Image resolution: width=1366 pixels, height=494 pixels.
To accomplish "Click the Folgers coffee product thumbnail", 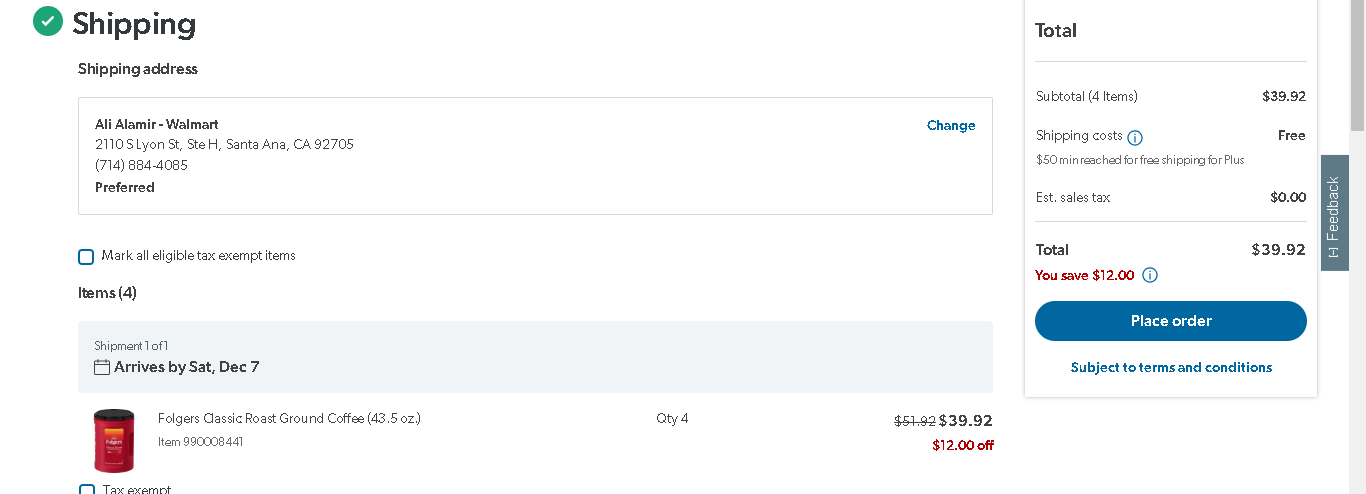I will point(113,440).
